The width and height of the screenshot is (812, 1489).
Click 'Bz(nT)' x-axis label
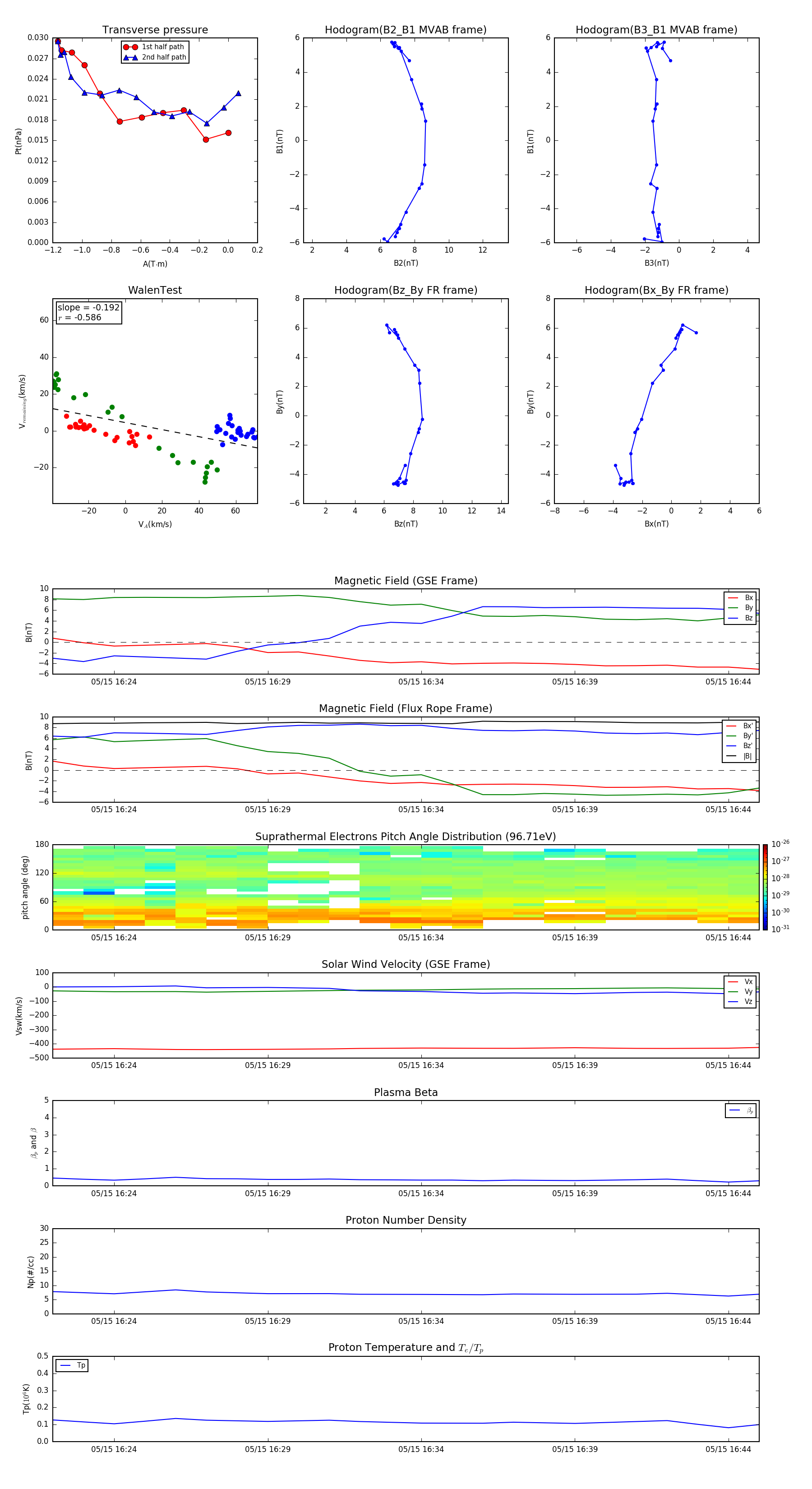406,524
